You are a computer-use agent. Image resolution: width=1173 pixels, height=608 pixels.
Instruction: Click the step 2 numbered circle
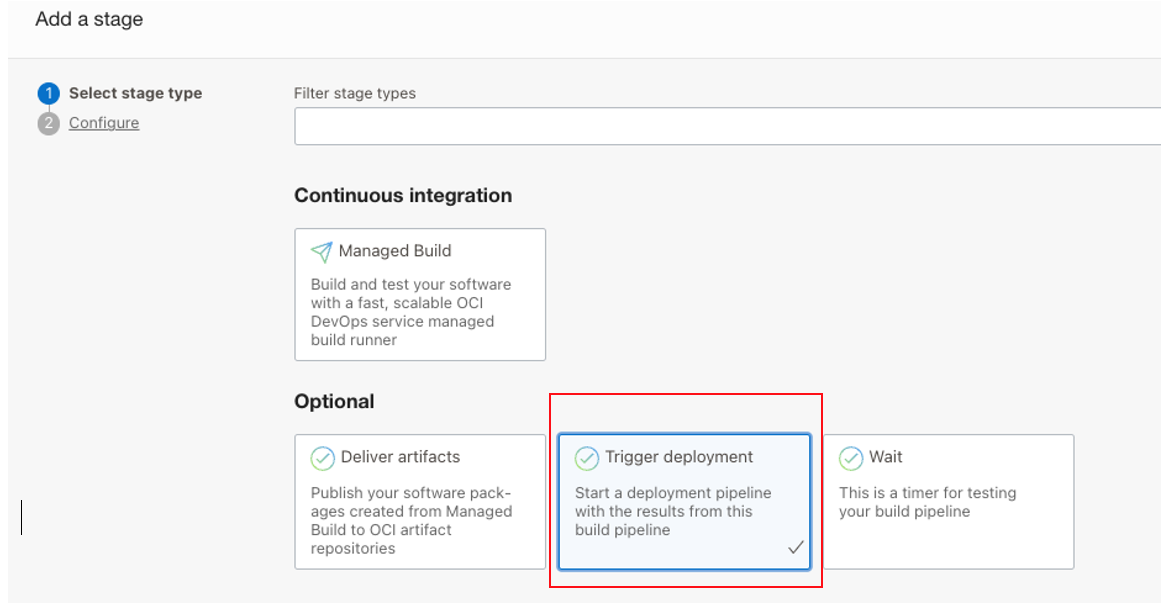[x=48, y=123]
